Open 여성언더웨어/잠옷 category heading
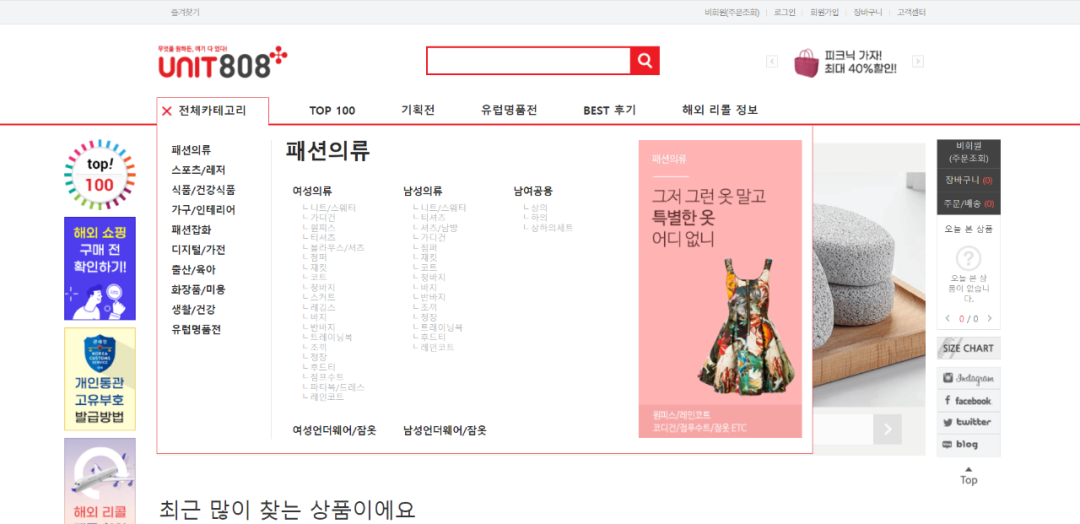The image size is (1080, 524). (x=334, y=431)
